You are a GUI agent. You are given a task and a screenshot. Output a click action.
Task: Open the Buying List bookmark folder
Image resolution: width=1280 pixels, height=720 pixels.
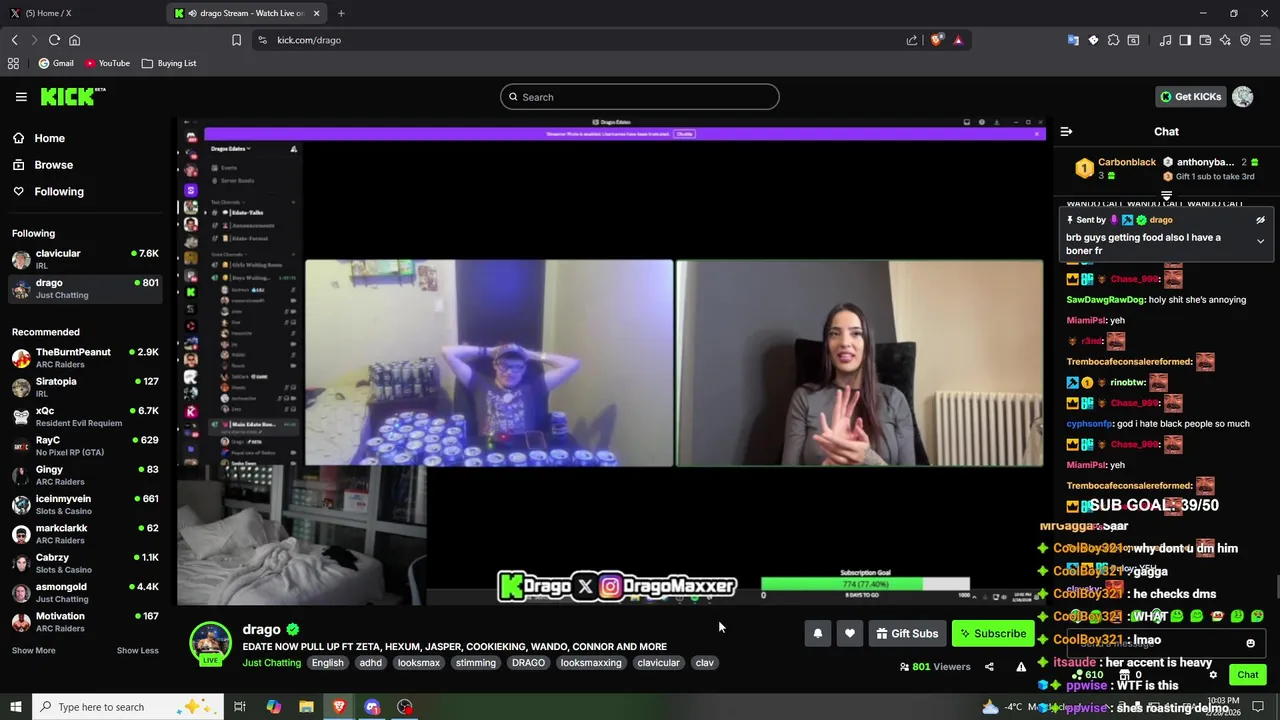pos(169,63)
